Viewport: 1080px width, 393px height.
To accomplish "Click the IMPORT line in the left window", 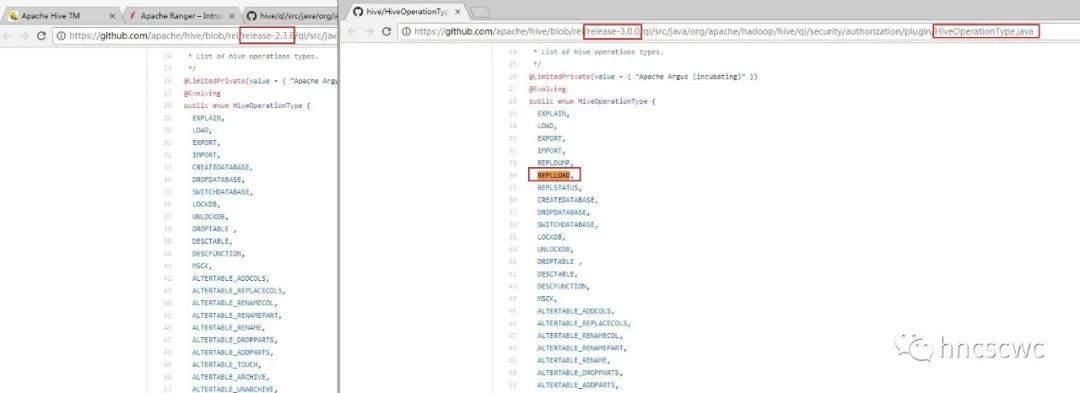I will click(206, 155).
